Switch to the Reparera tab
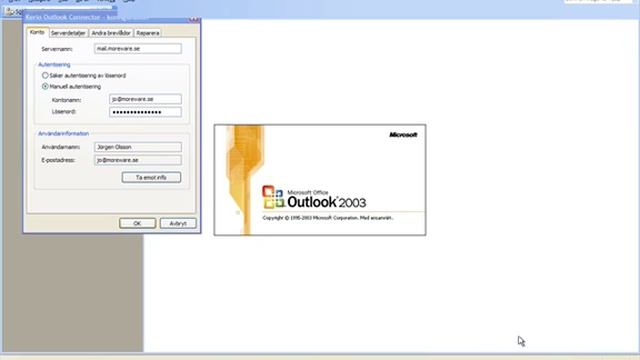Image resolution: width=640 pixels, height=360 pixels. pyautogui.click(x=148, y=33)
